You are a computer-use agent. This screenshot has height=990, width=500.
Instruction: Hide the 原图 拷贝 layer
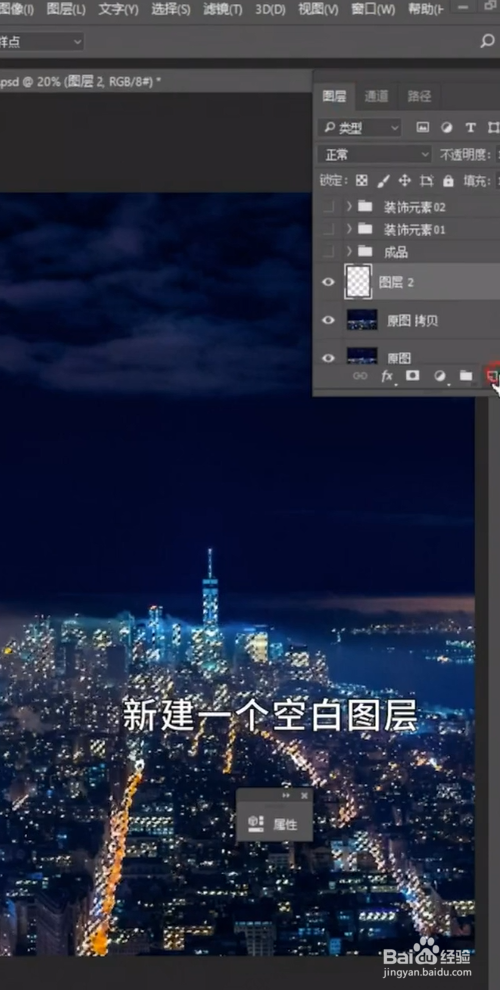(328, 320)
